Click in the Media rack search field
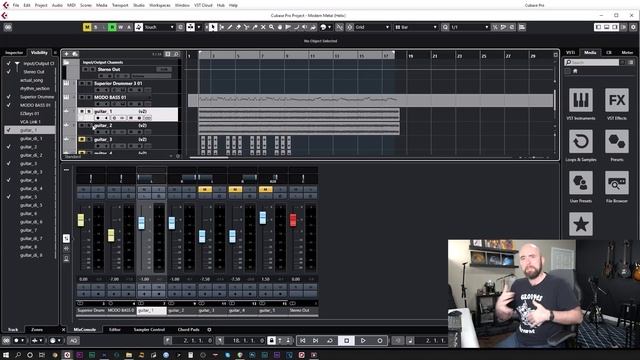The image size is (640, 360). pyautogui.click(x=592, y=62)
